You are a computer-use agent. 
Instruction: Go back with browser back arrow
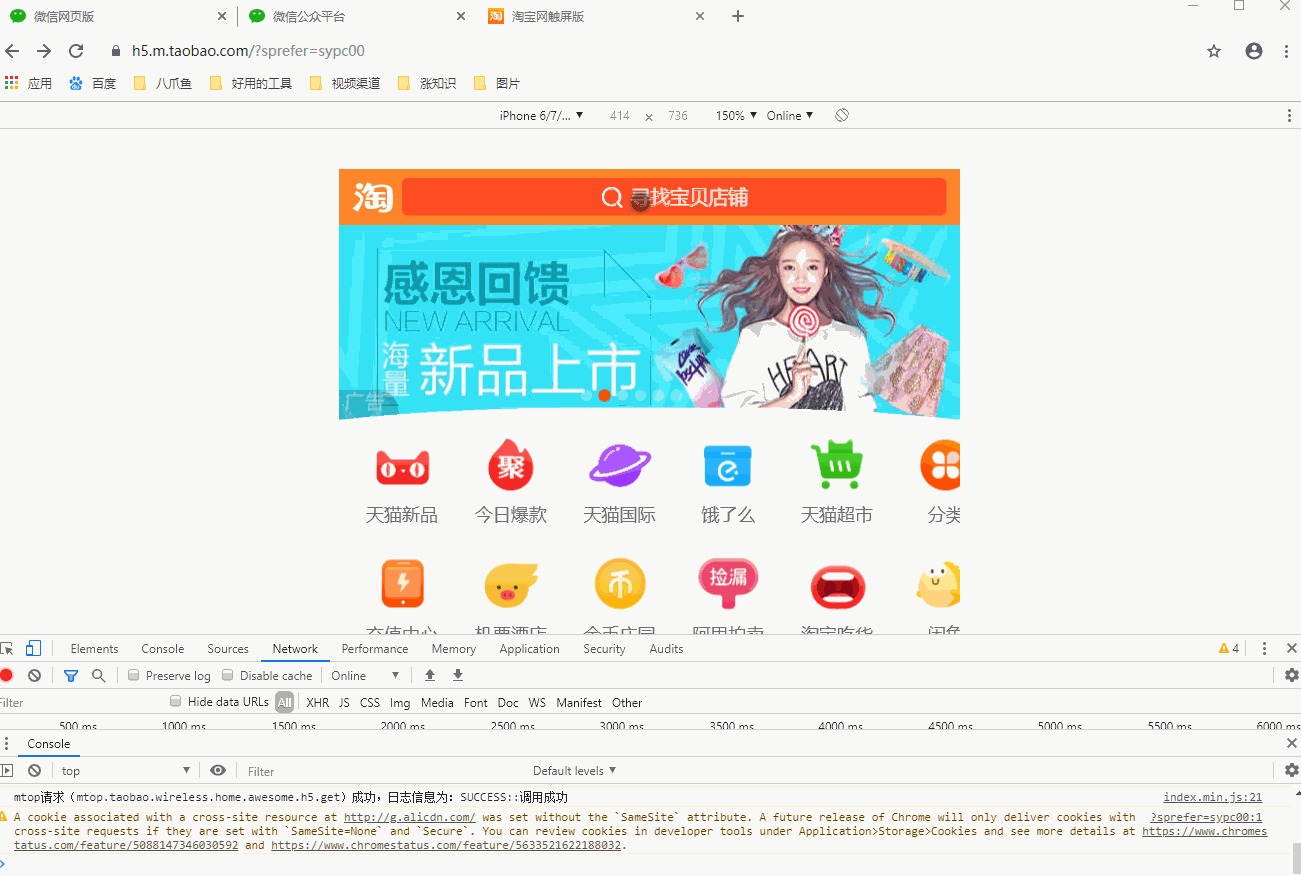[x=12, y=51]
